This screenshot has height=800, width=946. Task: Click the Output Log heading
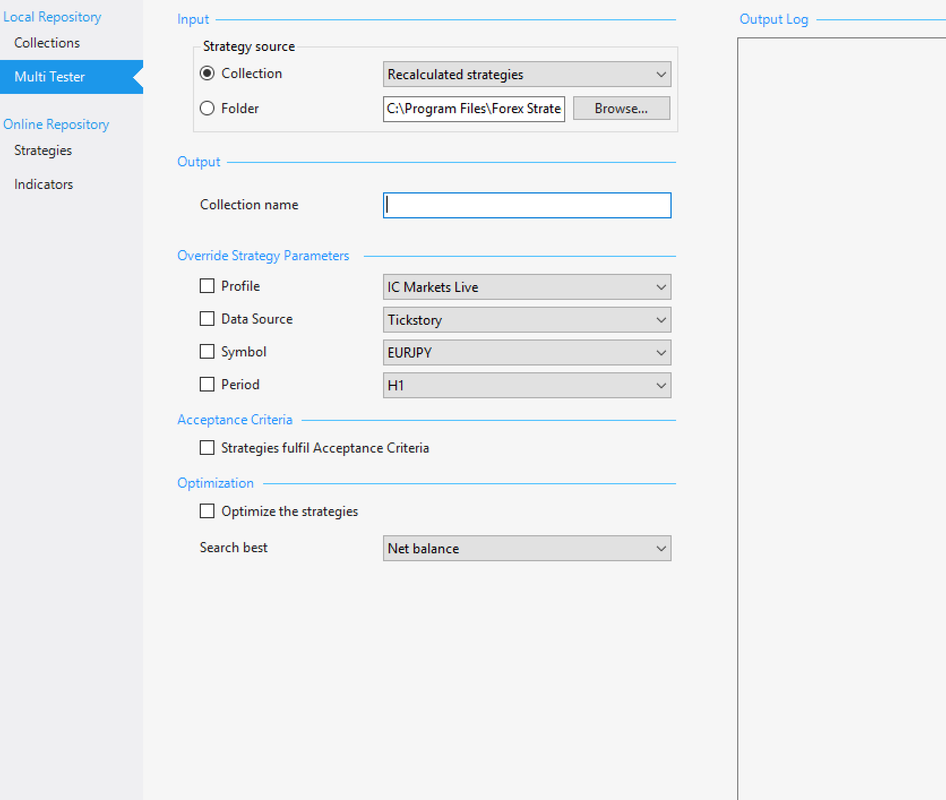tap(773, 19)
